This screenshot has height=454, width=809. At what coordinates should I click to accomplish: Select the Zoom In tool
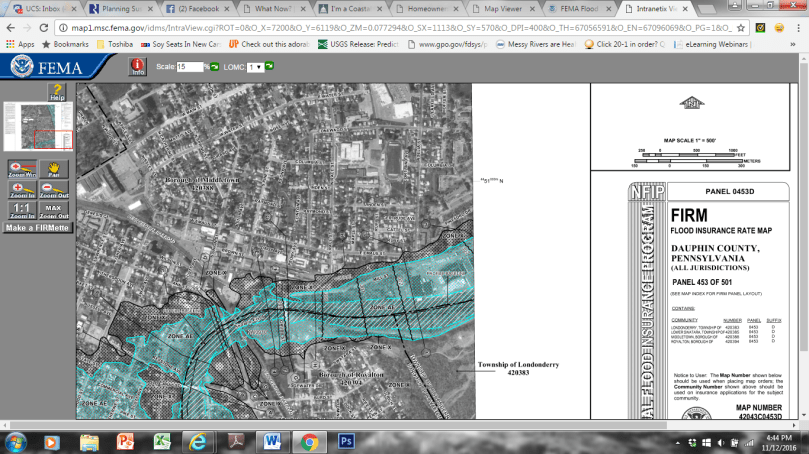point(22,190)
